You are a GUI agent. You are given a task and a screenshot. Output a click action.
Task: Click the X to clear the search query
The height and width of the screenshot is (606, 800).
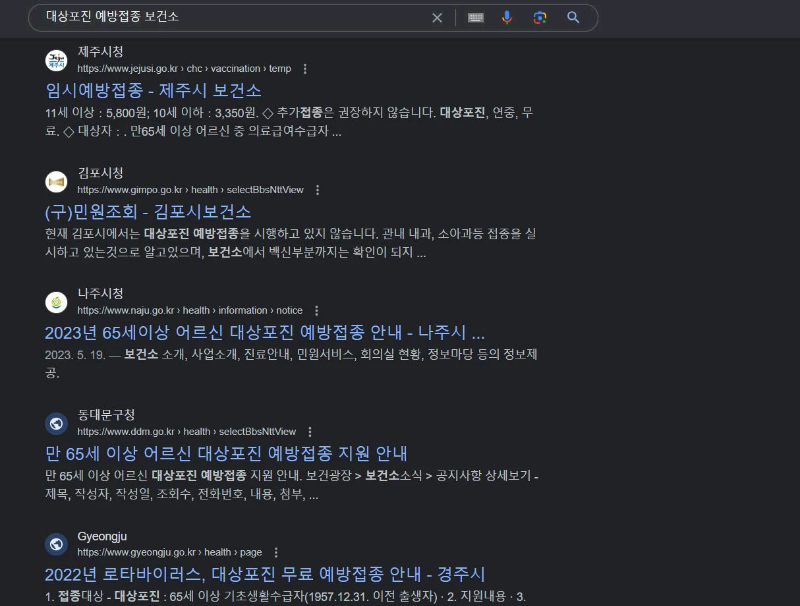(x=437, y=18)
